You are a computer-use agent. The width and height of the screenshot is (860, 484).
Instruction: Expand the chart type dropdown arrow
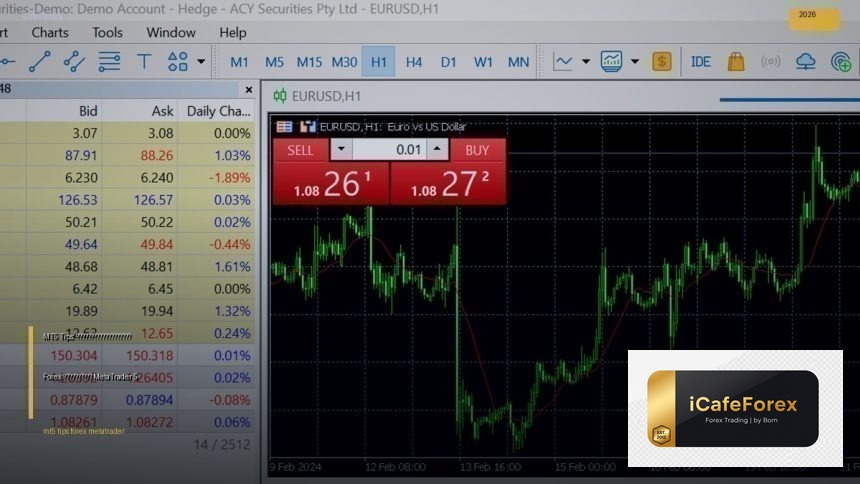click(586, 61)
